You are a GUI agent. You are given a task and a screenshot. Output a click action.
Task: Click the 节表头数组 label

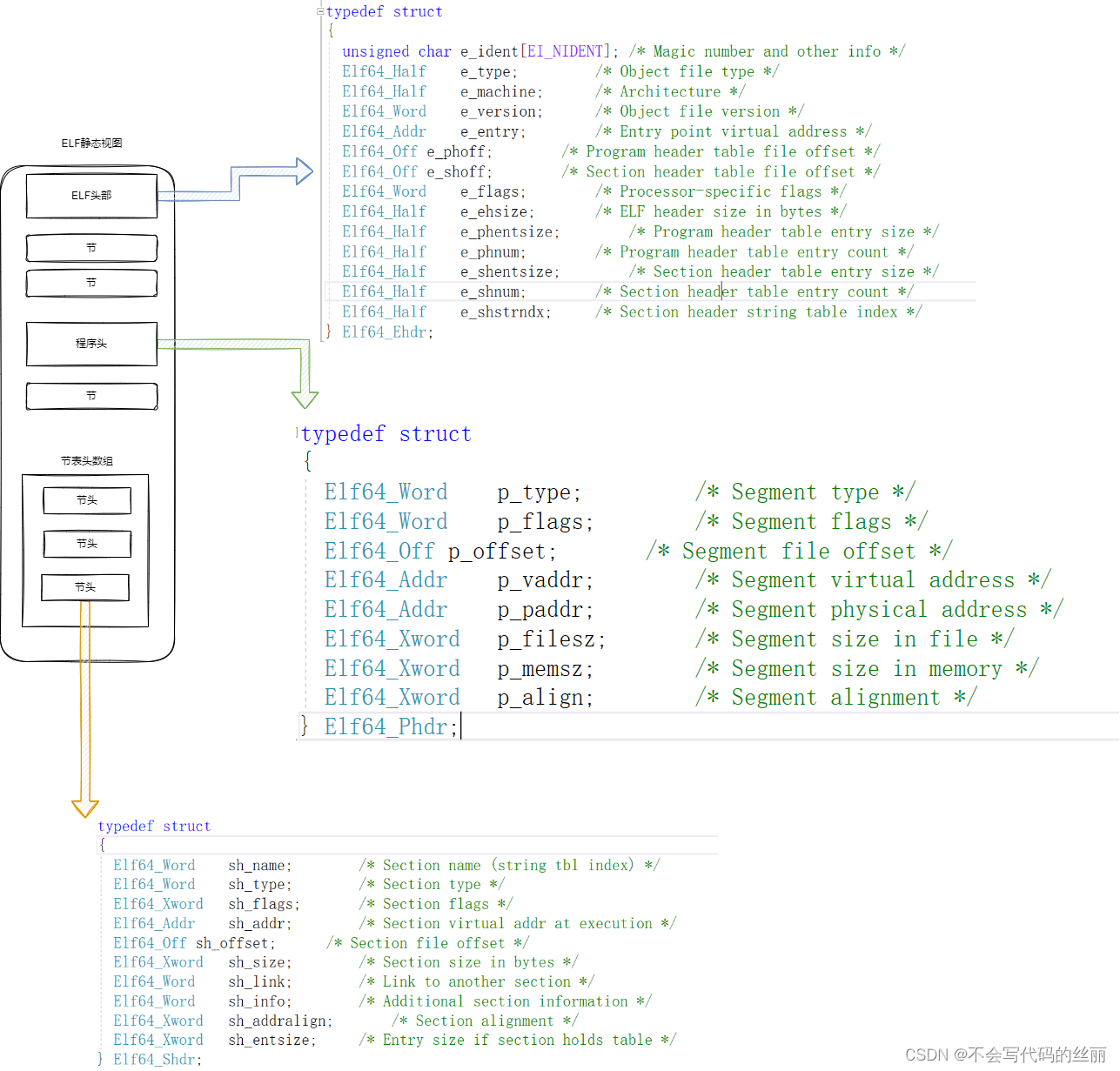pos(87,460)
